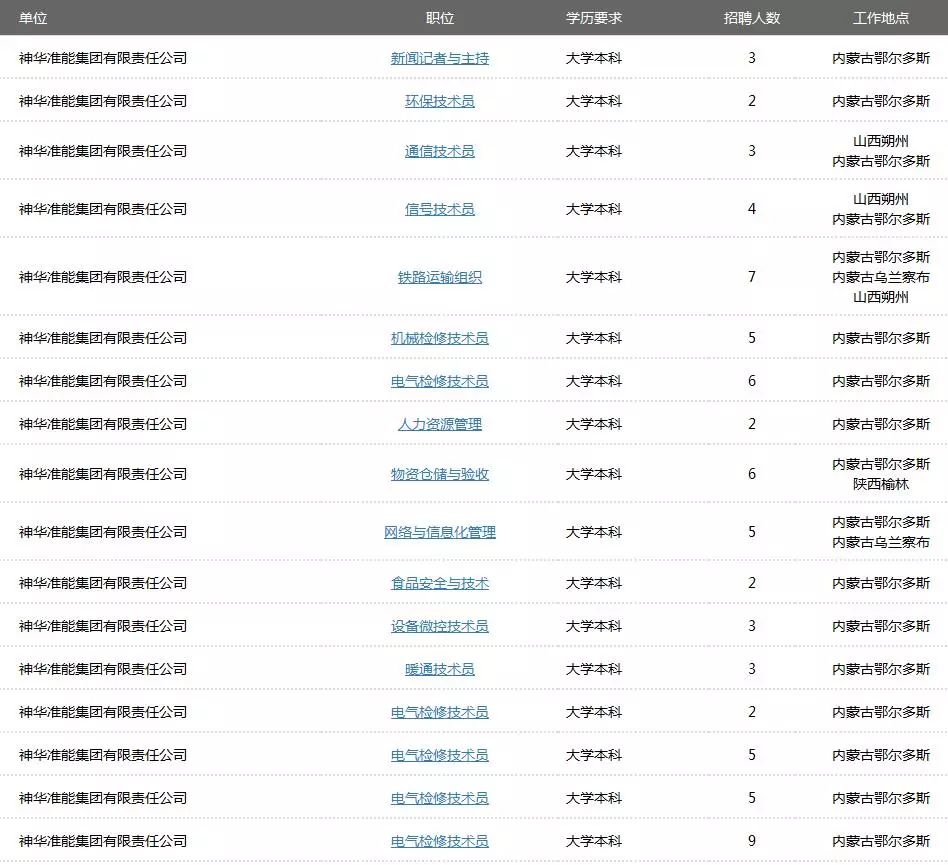Click recruit count 9 in the last row

coord(752,840)
